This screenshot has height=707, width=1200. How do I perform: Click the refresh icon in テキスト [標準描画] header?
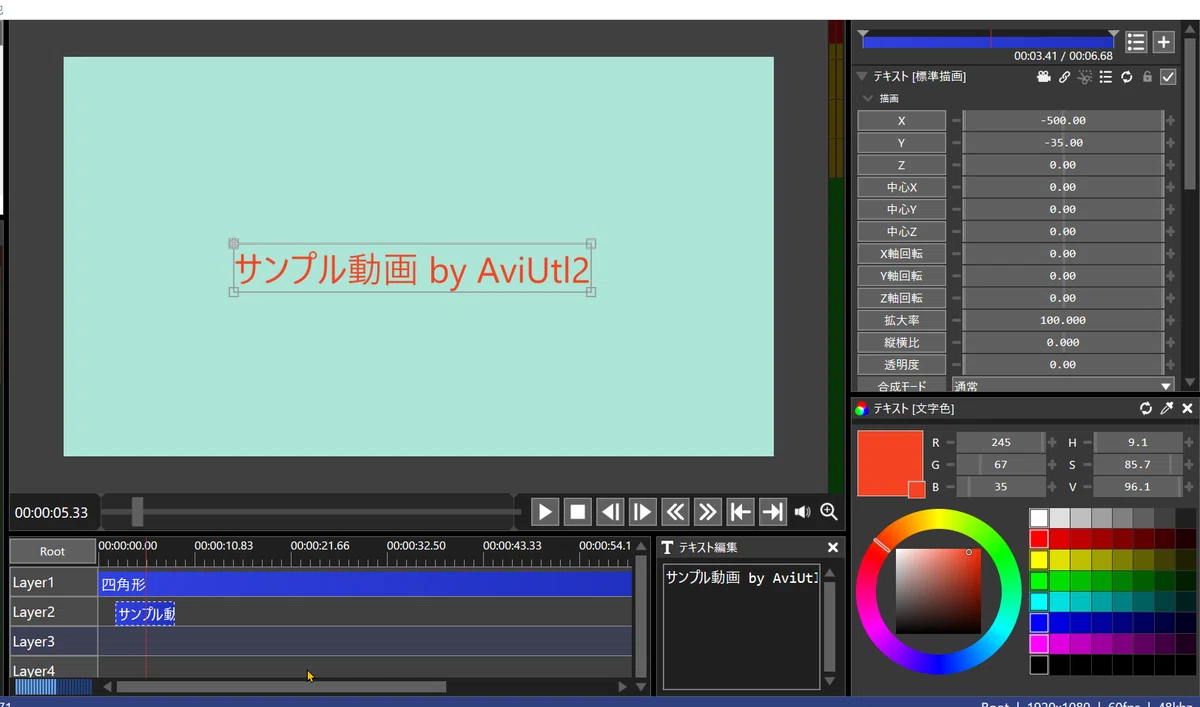point(1126,77)
